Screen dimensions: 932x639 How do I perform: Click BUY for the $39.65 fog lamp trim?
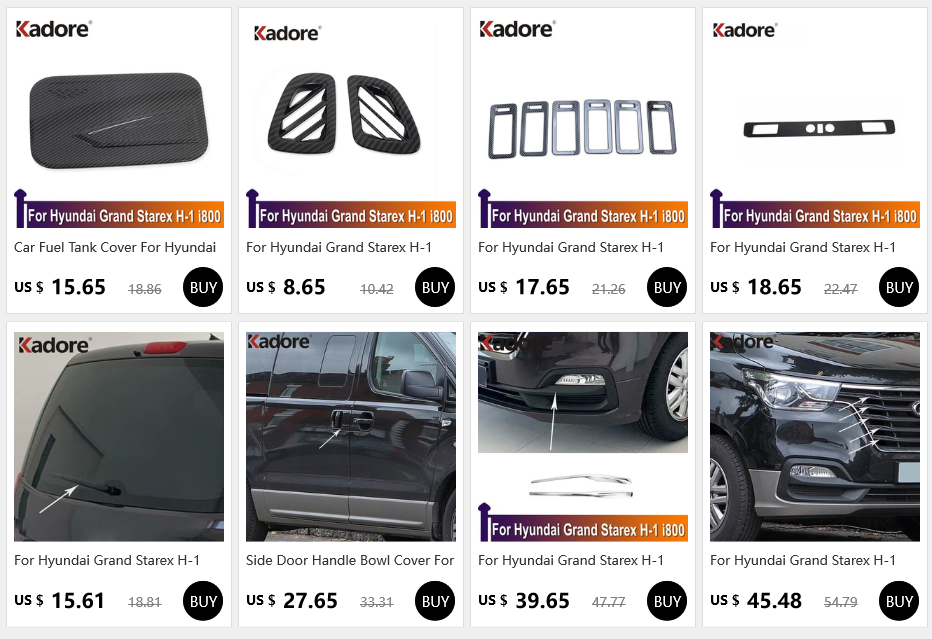pyautogui.click(x=667, y=601)
